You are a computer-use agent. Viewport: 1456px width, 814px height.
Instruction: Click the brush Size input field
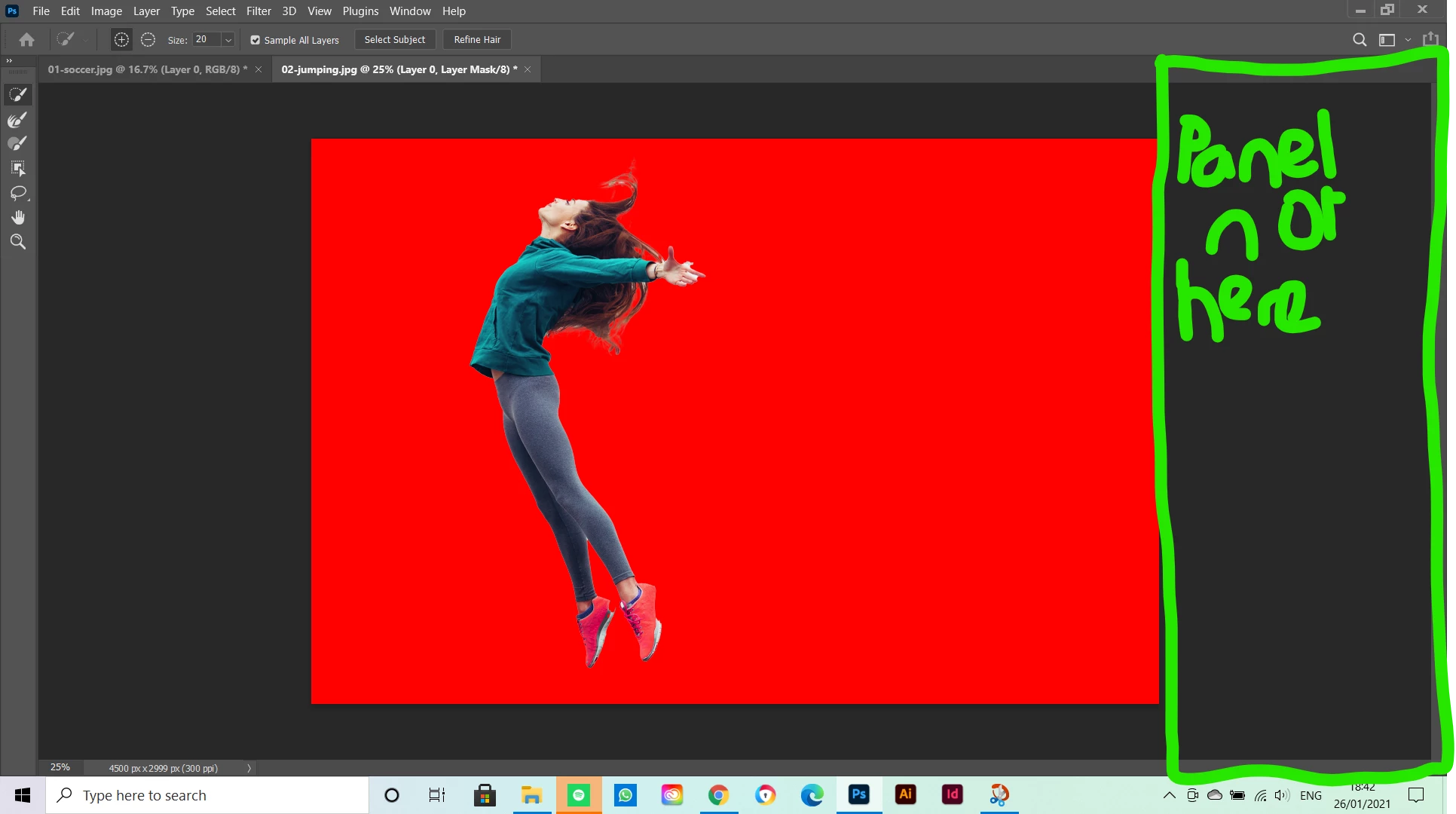click(x=206, y=40)
